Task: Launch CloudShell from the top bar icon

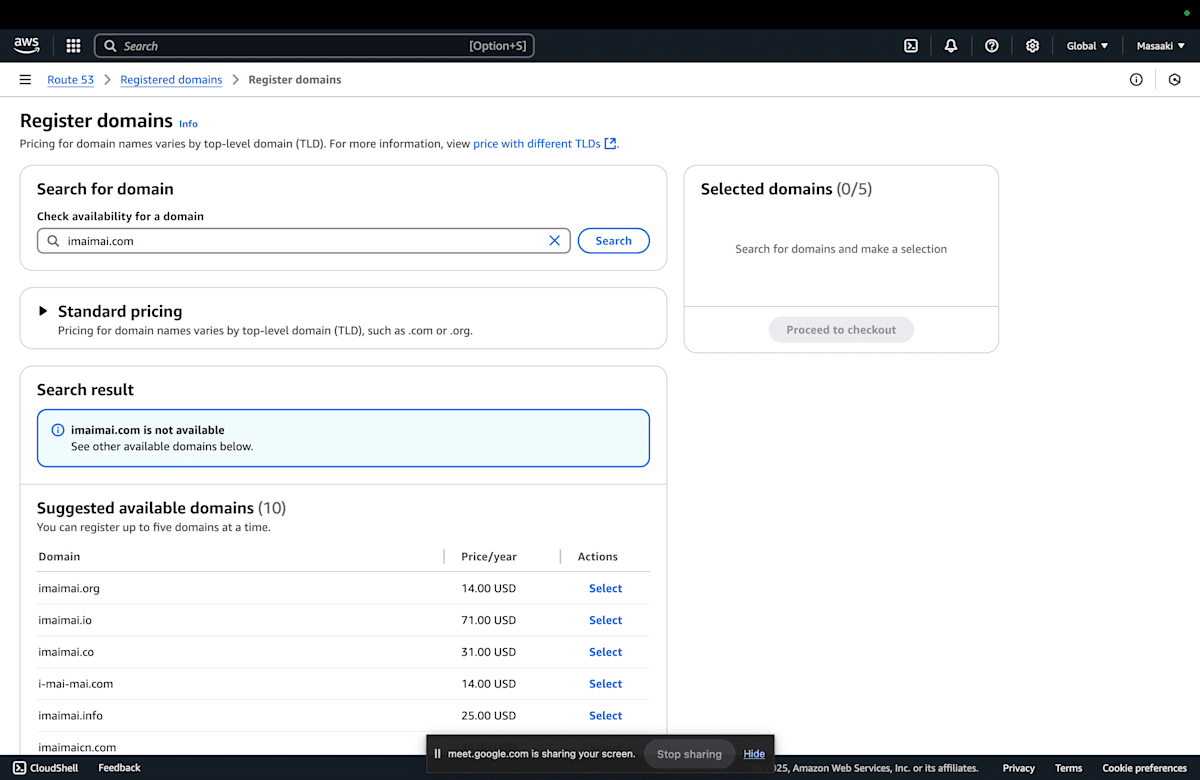Action: 911,46
